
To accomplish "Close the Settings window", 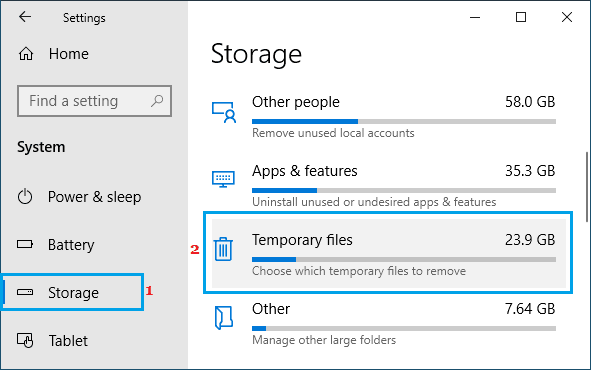I will 567,17.
